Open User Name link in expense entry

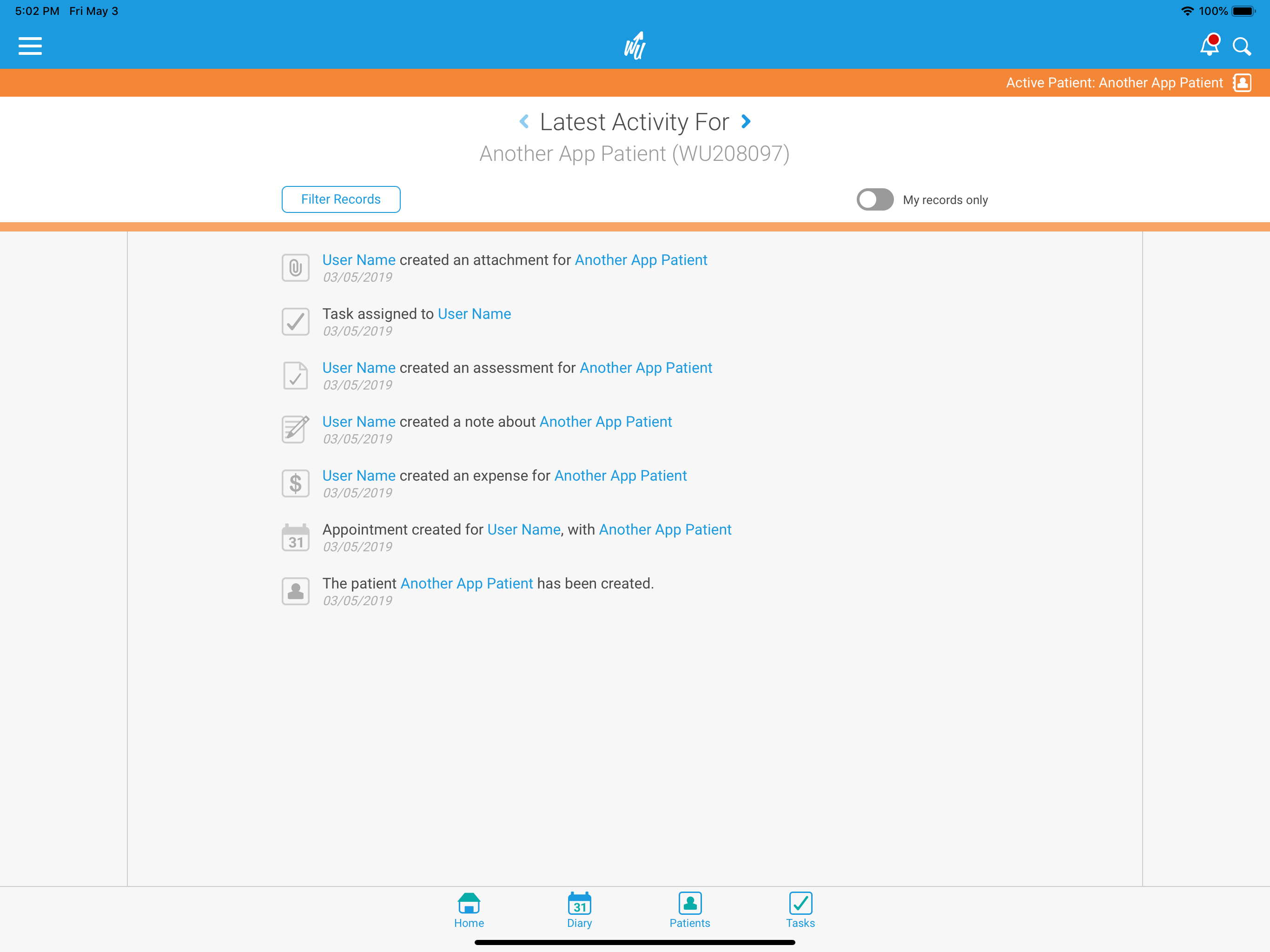pyautogui.click(x=359, y=476)
